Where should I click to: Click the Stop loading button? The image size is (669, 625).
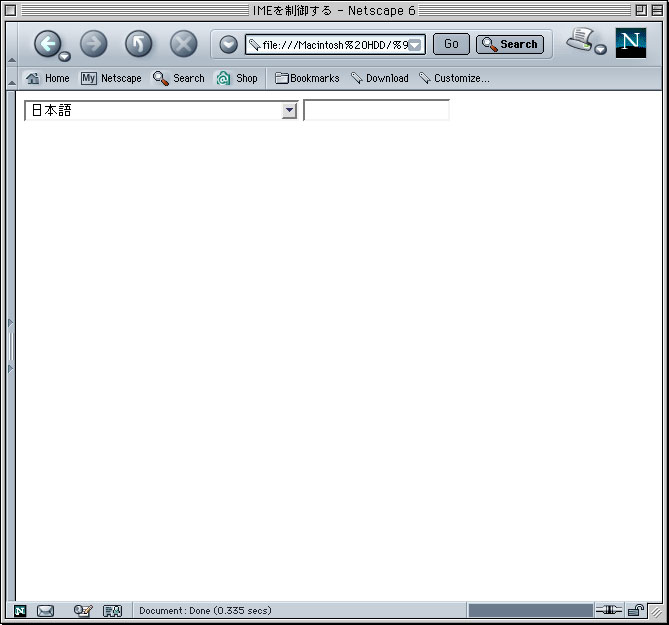[183, 44]
